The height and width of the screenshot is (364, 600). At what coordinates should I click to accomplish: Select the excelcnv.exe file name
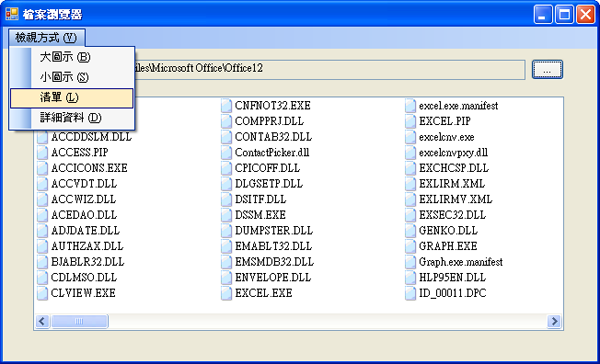447,137
